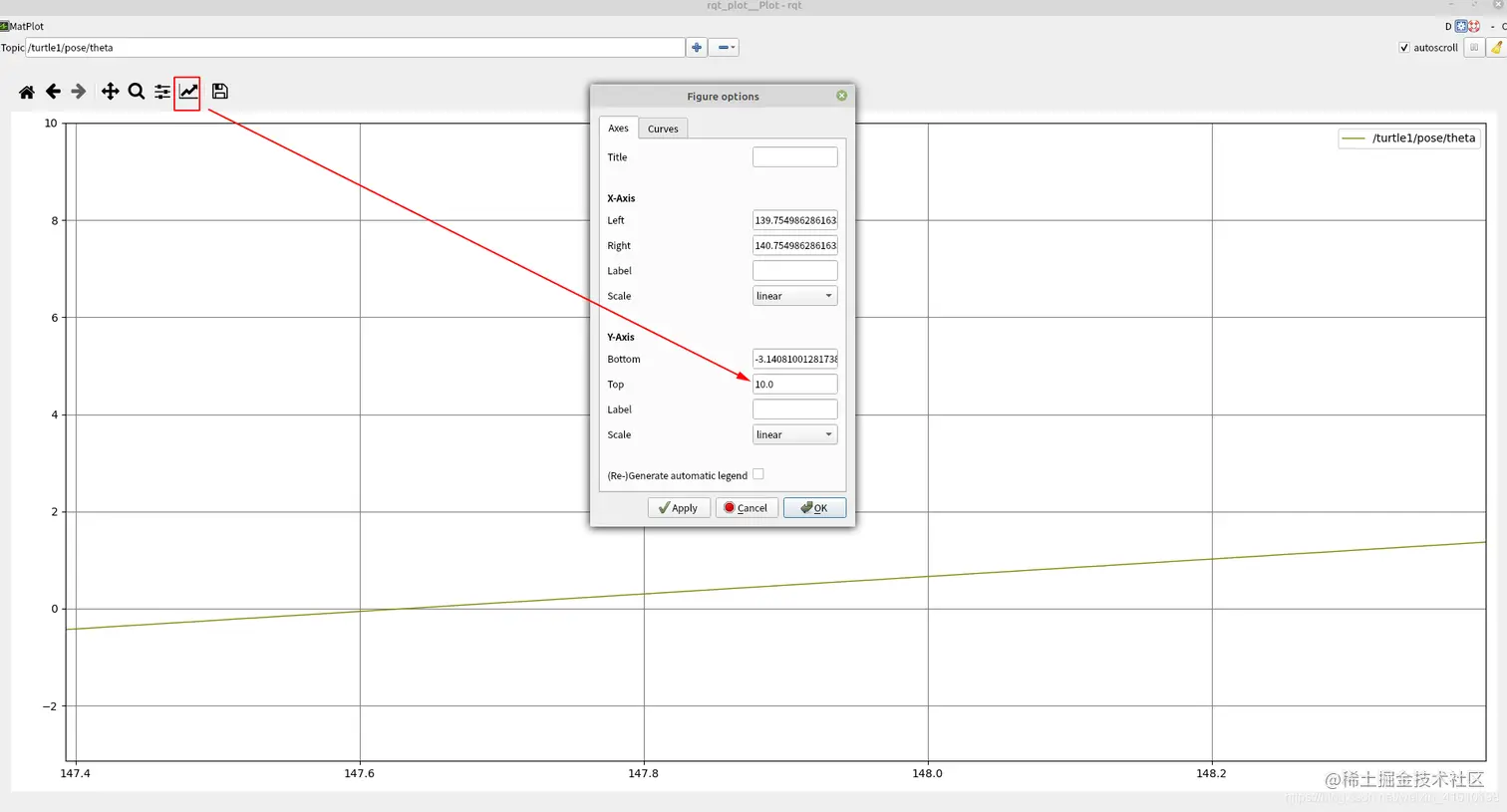1507x812 pixels.
Task: Click the X-Axis Label field
Action: 794,271
